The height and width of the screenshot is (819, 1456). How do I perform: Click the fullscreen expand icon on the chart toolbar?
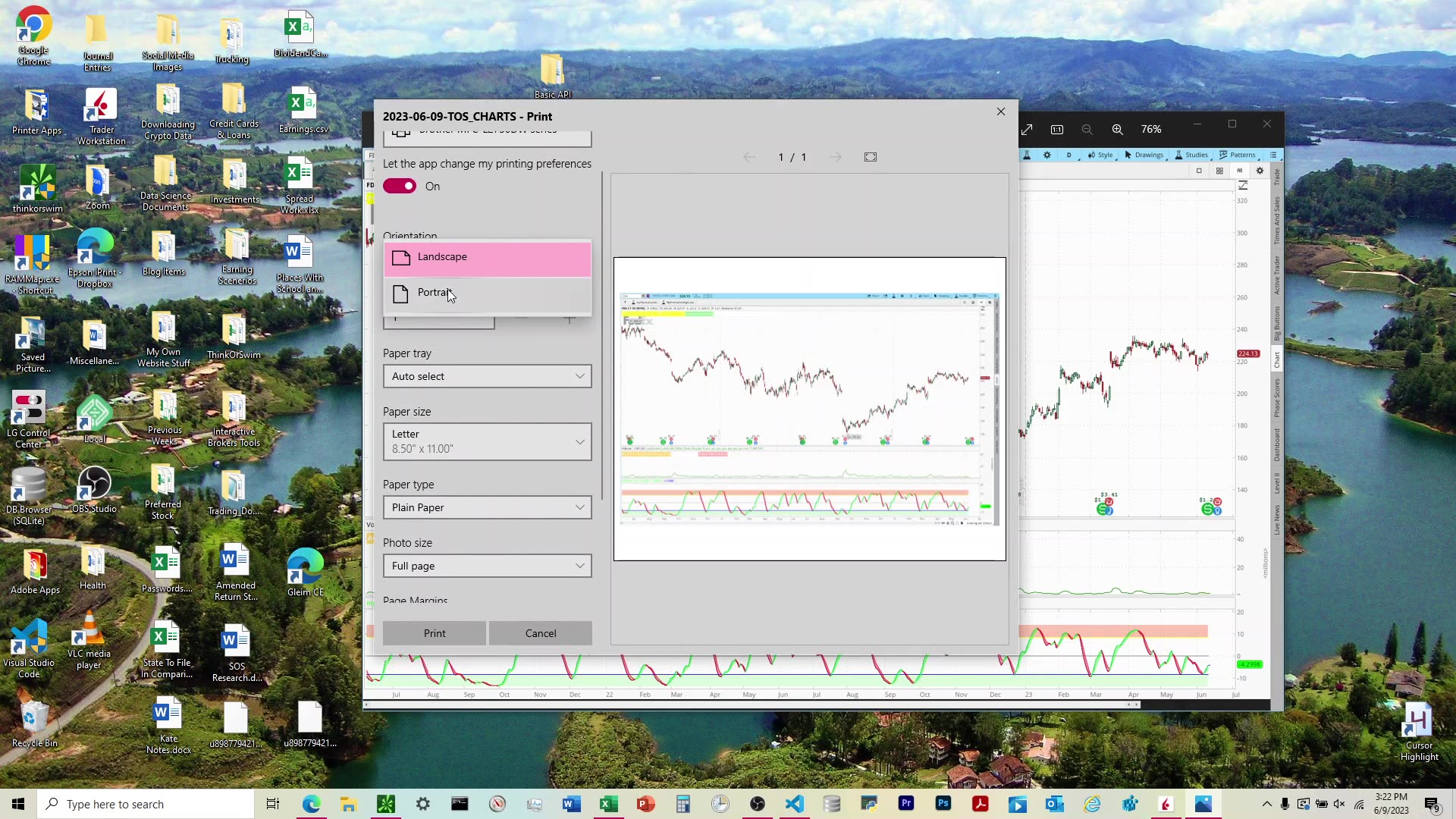click(x=1028, y=129)
